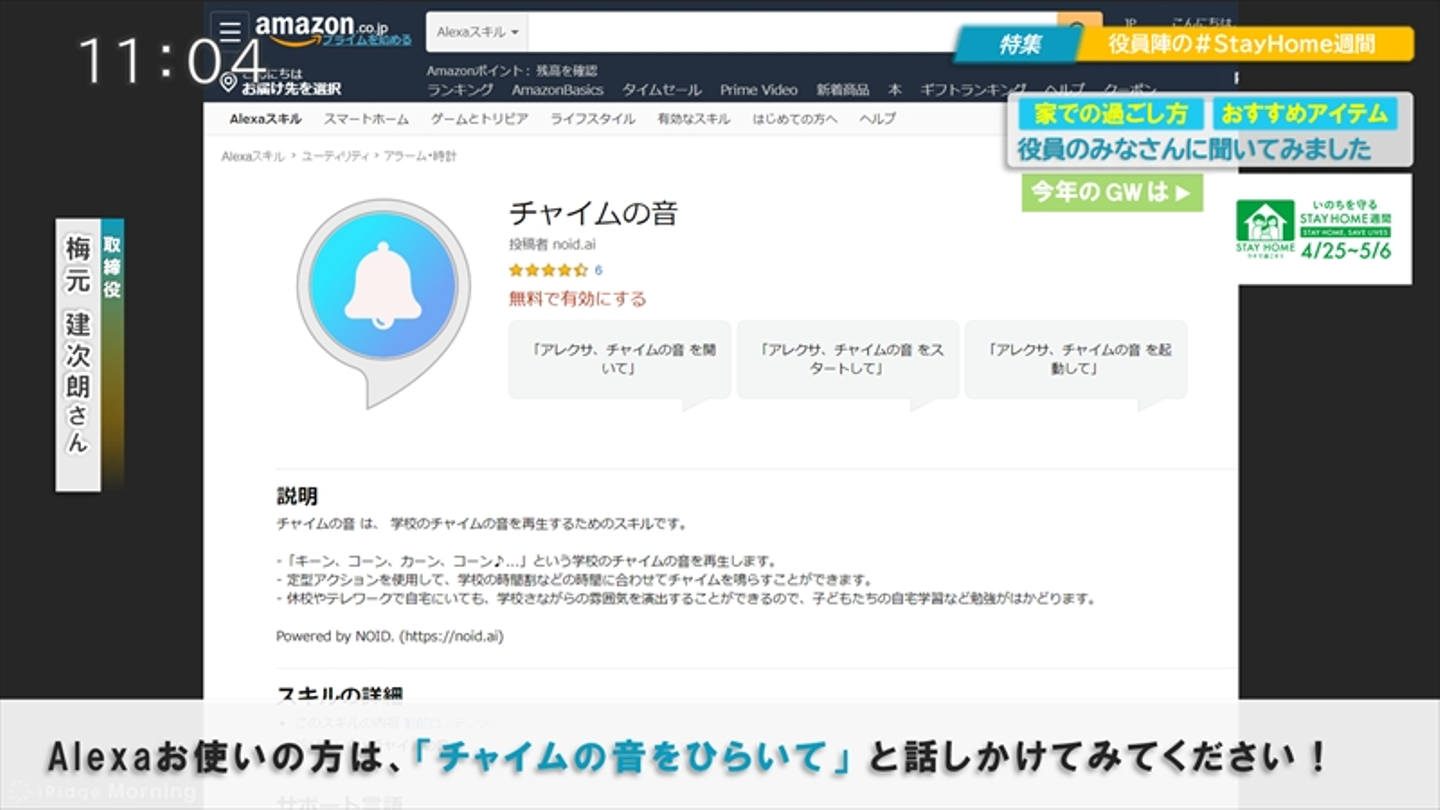Open タイムセール in the navigation bar
1440x810 pixels.
click(x=662, y=90)
